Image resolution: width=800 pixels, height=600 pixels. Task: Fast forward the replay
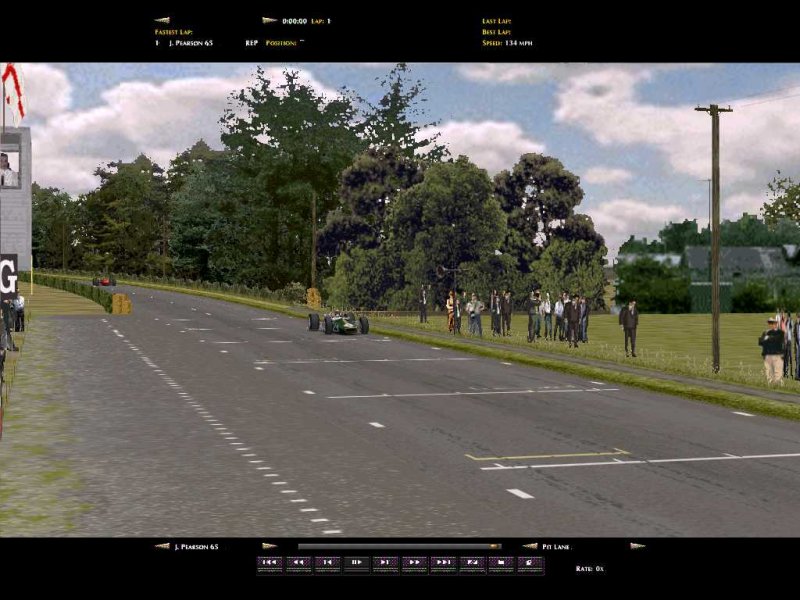(x=414, y=563)
